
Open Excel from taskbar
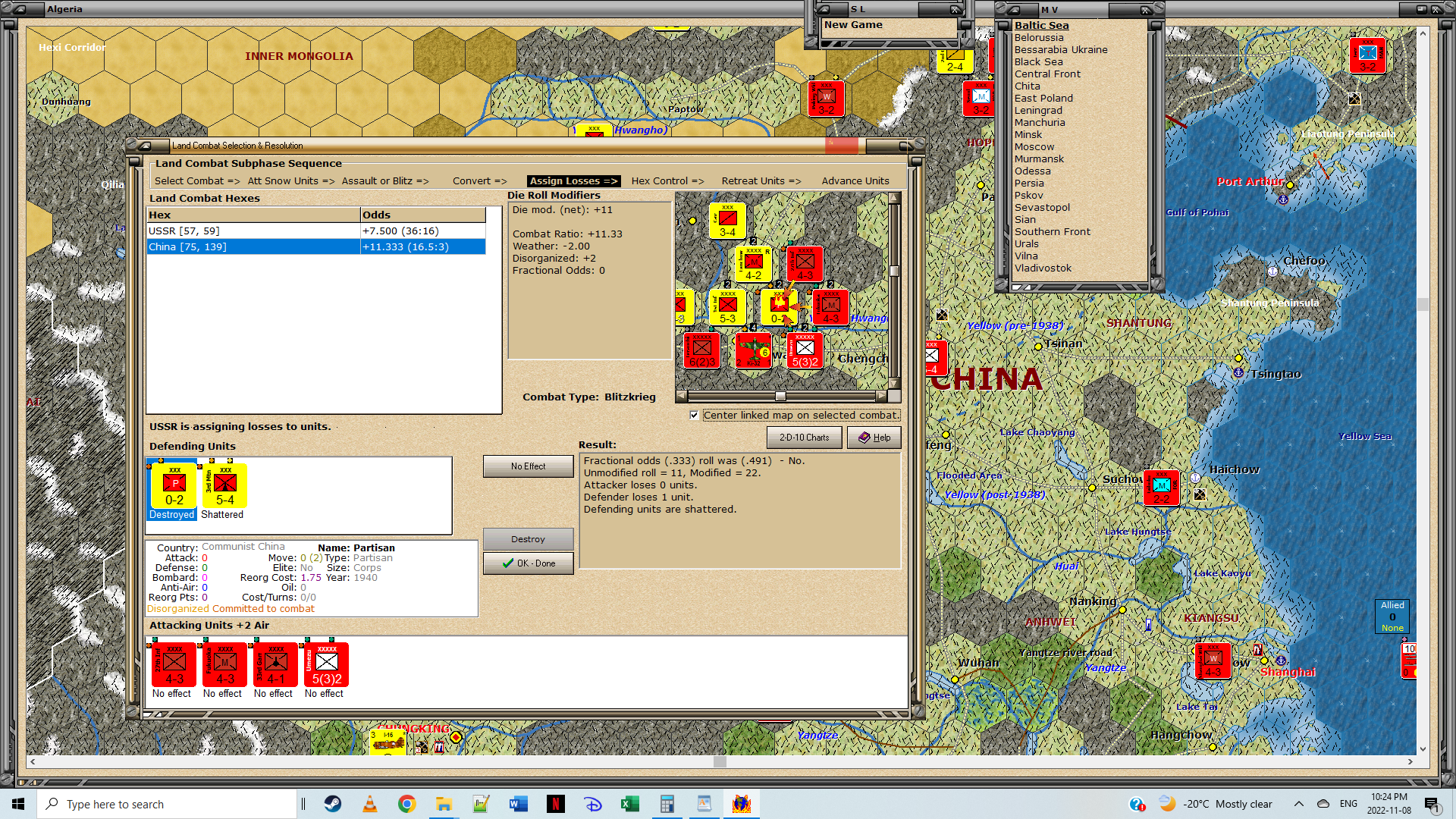[630, 804]
